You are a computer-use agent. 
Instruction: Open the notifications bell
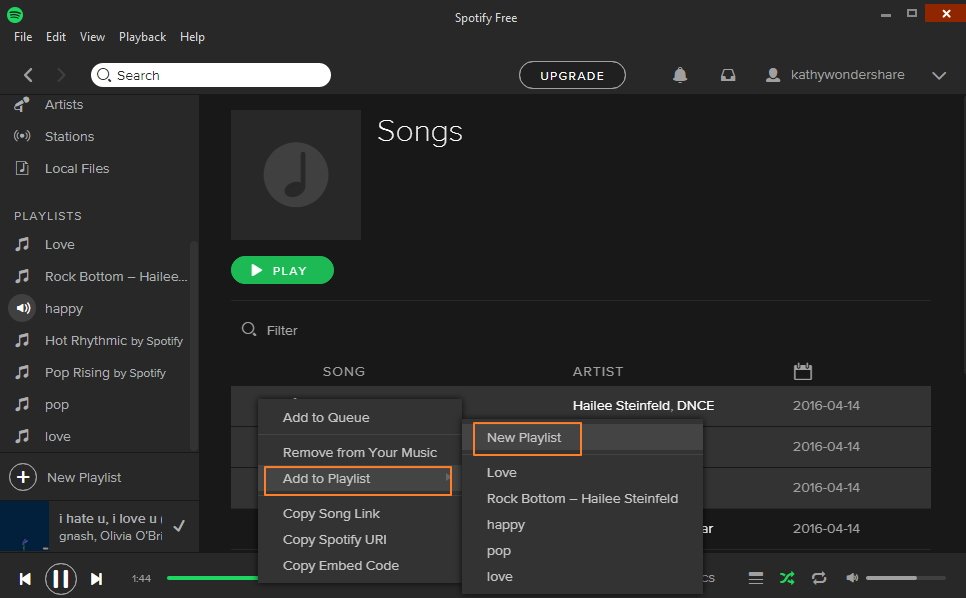pyautogui.click(x=680, y=75)
